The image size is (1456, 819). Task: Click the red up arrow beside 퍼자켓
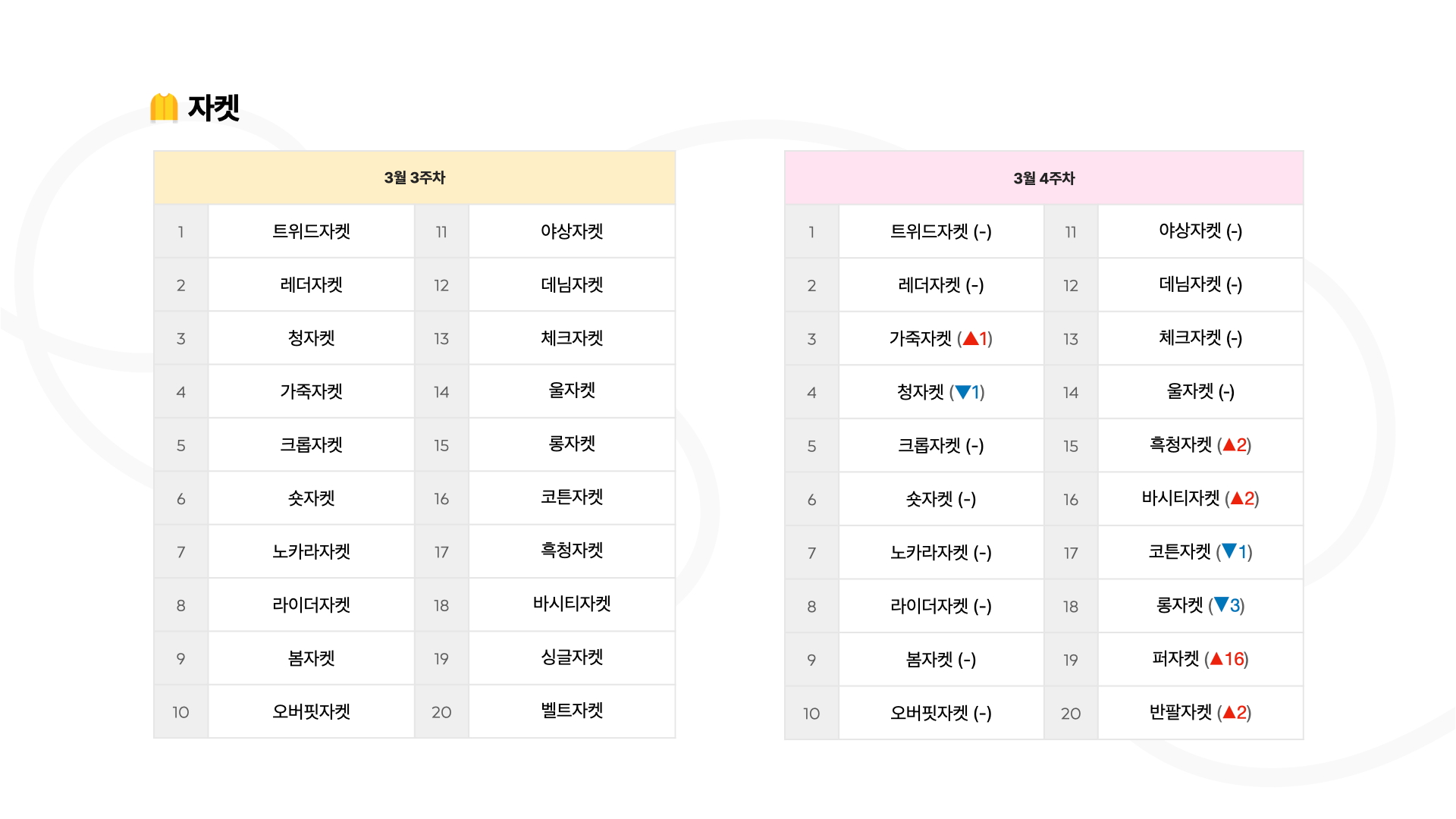click(x=1216, y=659)
